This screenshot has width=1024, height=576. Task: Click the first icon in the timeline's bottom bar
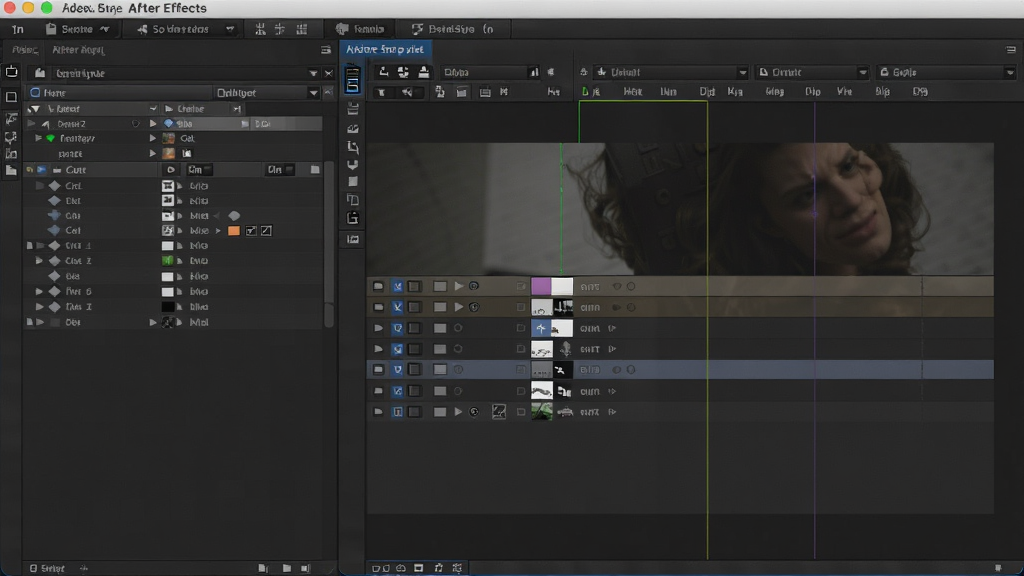pos(377,568)
